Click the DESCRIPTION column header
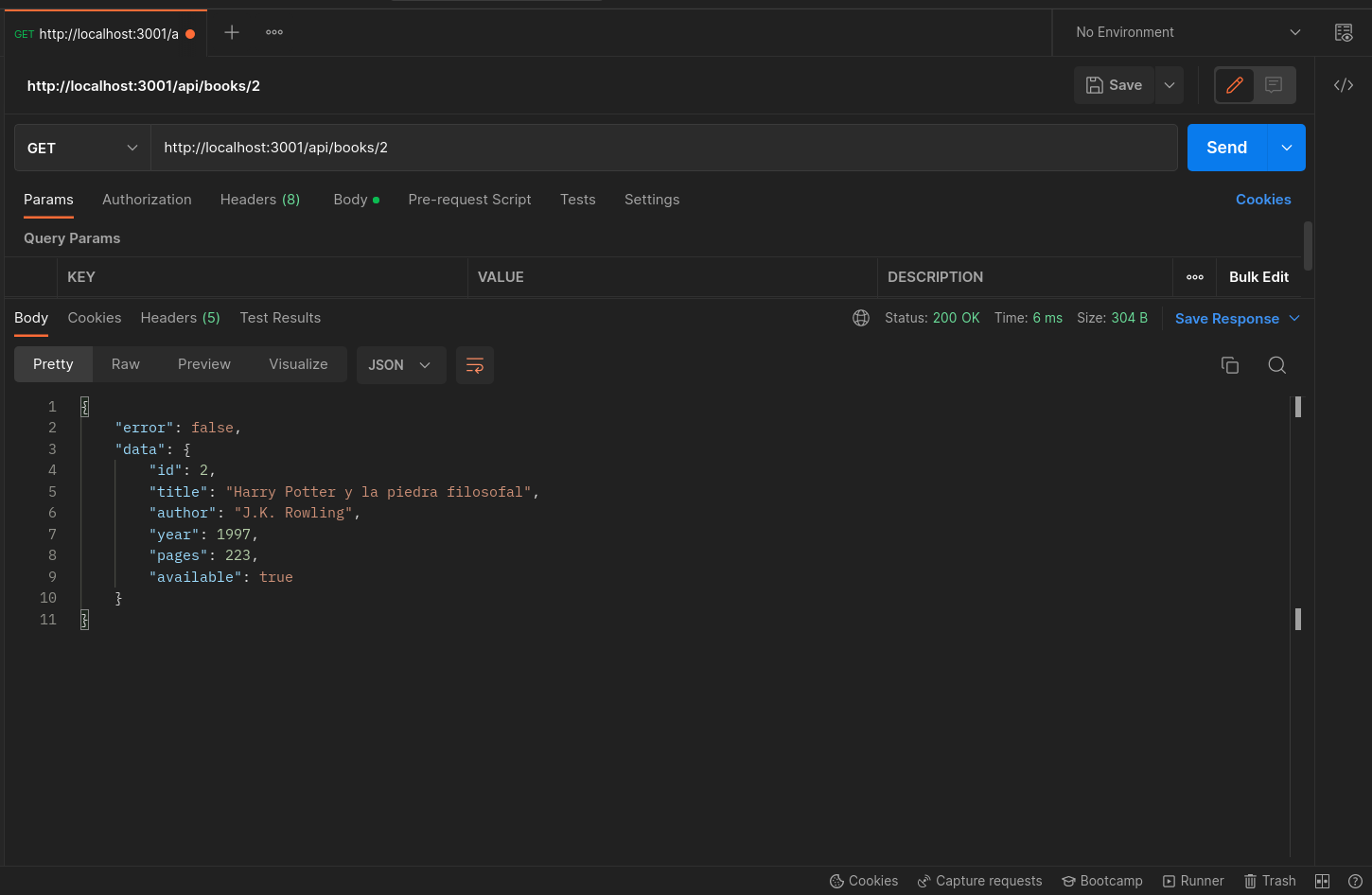The width and height of the screenshot is (1372, 895). pyautogui.click(x=935, y=277)
